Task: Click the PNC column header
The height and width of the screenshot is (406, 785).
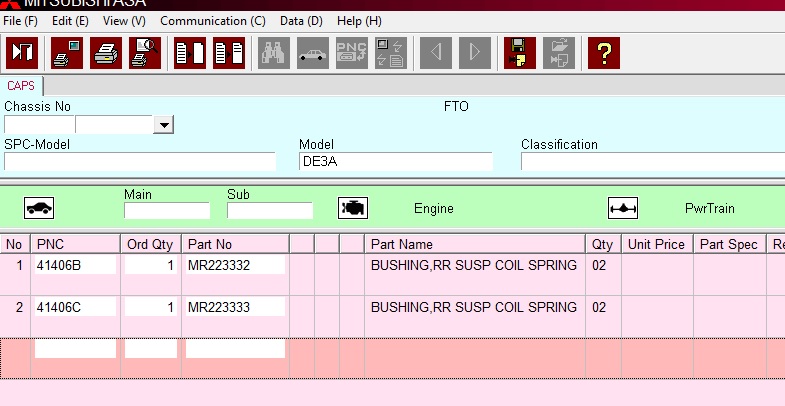Action: click(76, 244)
